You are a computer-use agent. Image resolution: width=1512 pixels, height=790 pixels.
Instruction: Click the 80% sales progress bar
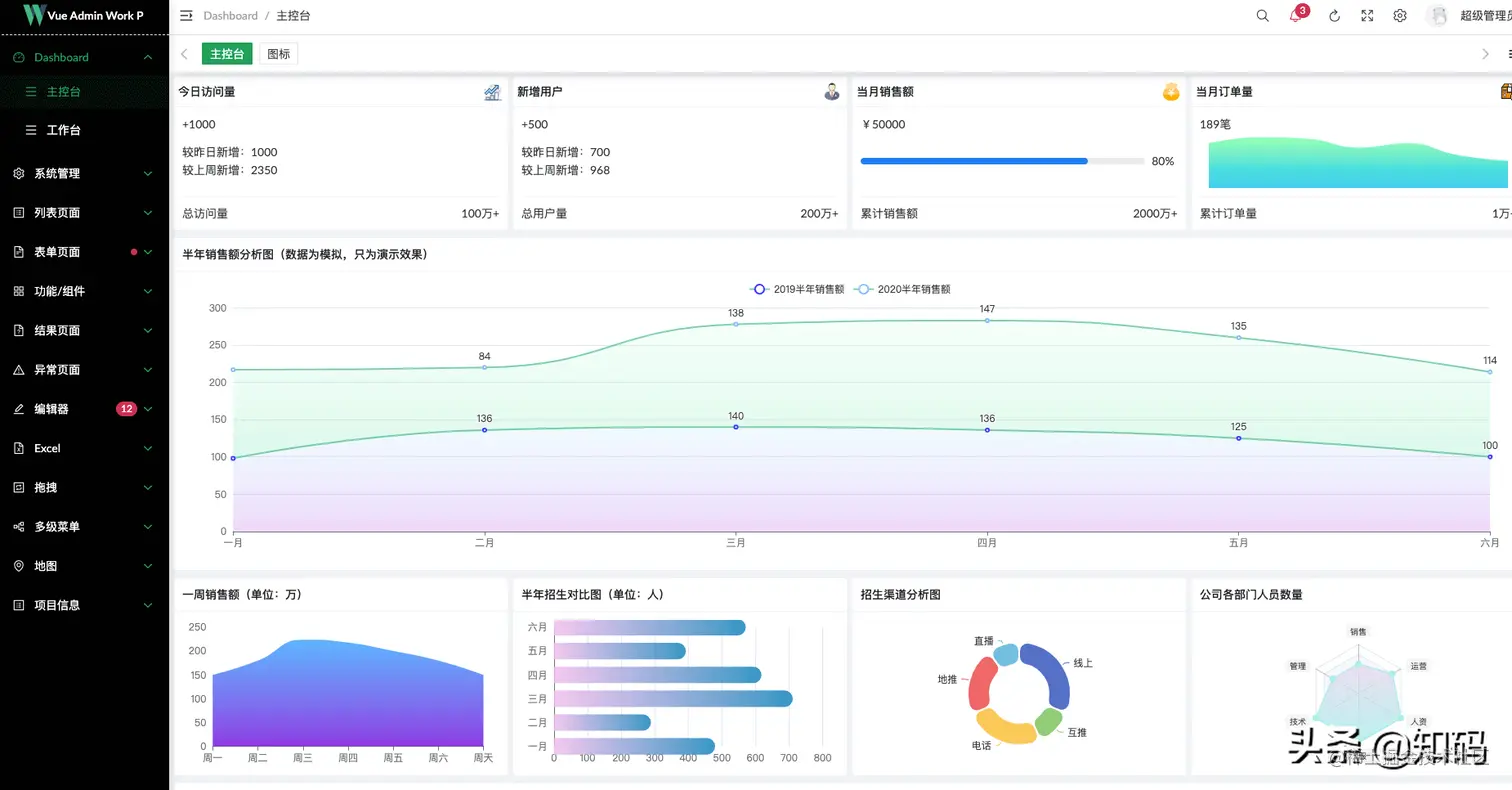[1002, 161]
